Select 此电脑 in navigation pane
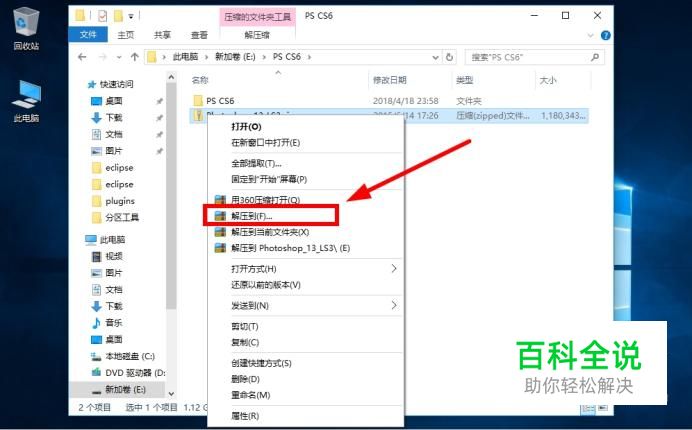 tap(112, 239)
